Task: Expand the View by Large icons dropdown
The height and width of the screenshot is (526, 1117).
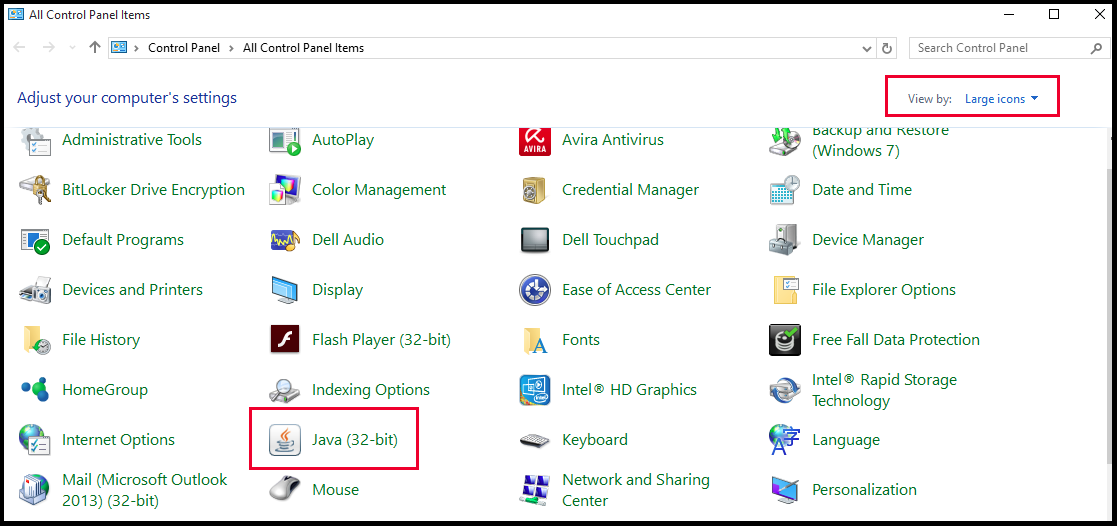Action: (x=1002, y=99)
